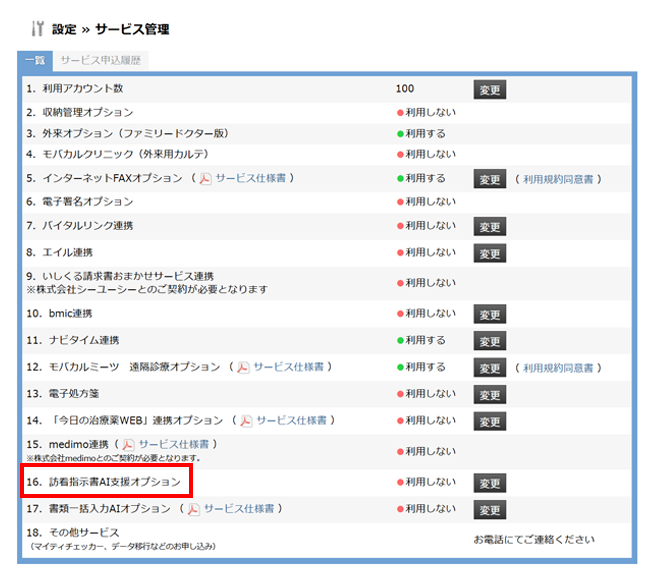This screenshot has width=660, height=580.
Task: Click 変更 for bmic連携
Action: 489,315
